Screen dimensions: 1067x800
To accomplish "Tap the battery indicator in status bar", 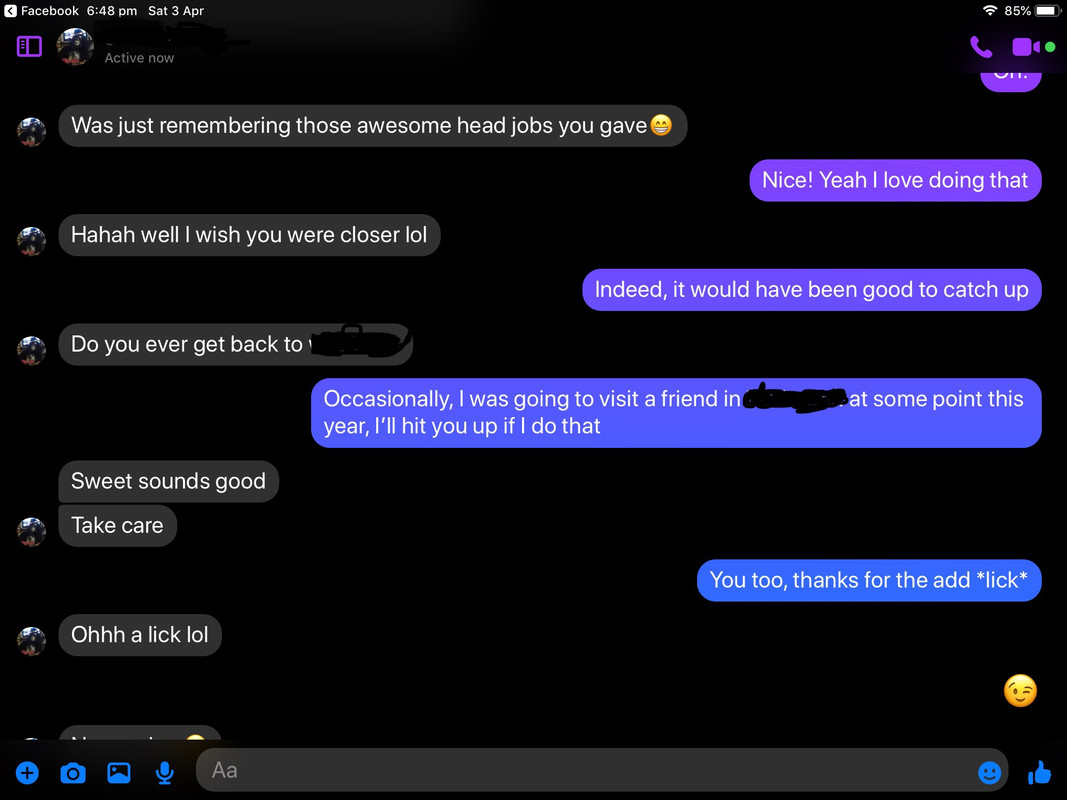I will coord(1048,11).
